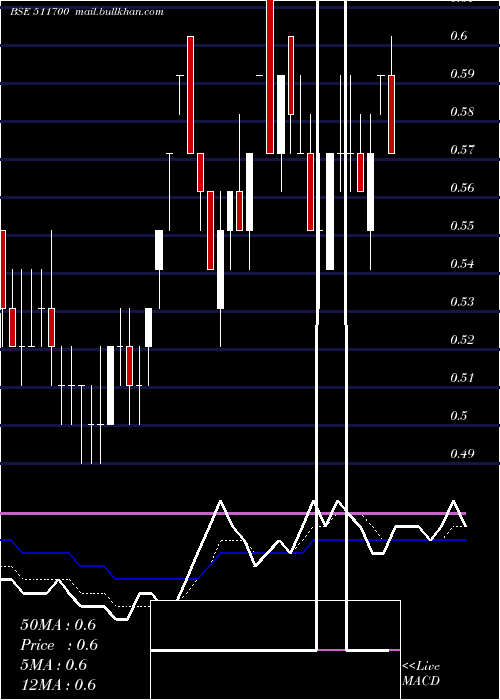
Task: Select the 0.55 price axis label
Action: tap(462, 225)
